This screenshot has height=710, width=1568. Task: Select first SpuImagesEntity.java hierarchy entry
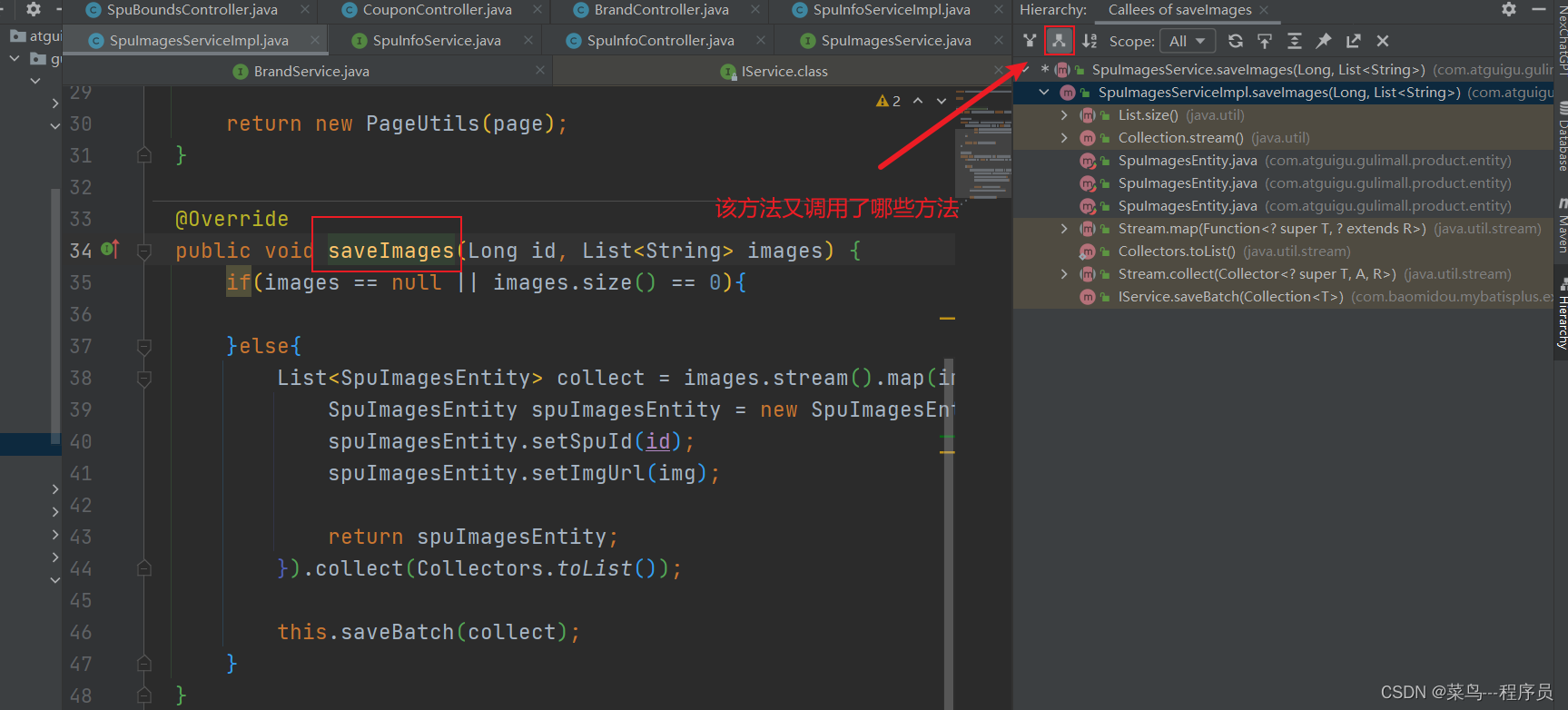pyautogui.click(x=1283, y=161)
